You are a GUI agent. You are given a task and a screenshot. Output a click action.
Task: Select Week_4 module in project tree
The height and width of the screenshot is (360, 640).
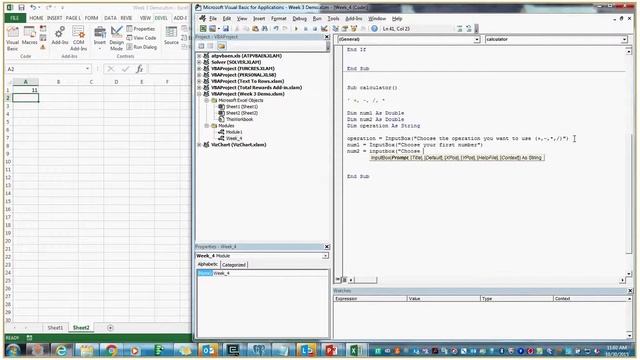[x=233, y=138]
